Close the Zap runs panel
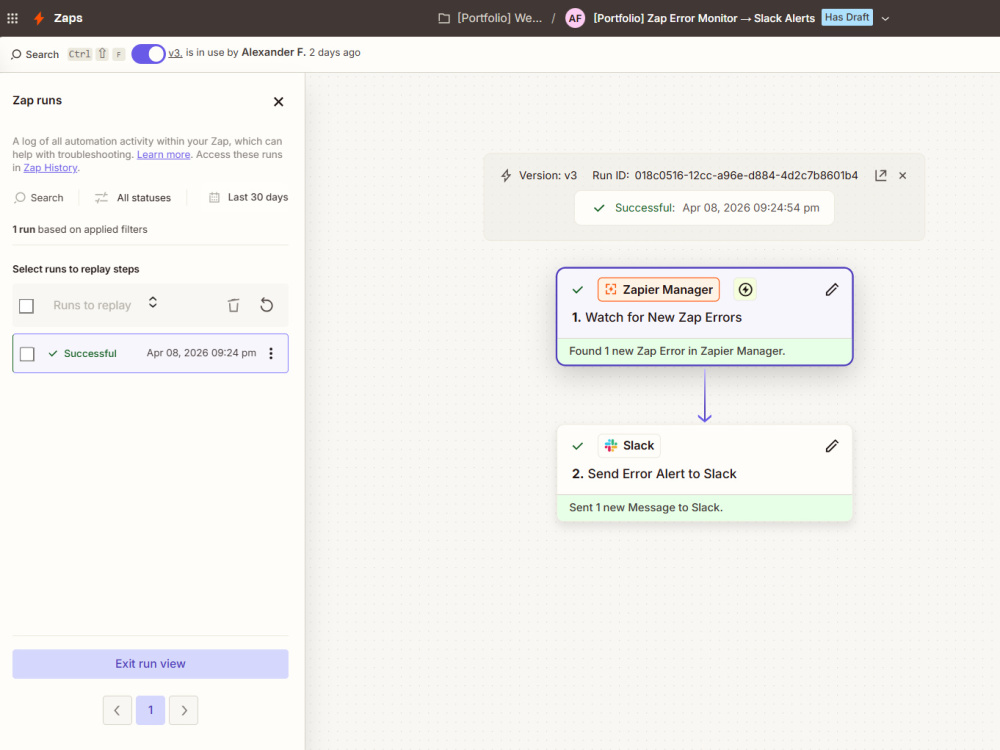The height and width of the screenshot is (750, 1000). 278,101
